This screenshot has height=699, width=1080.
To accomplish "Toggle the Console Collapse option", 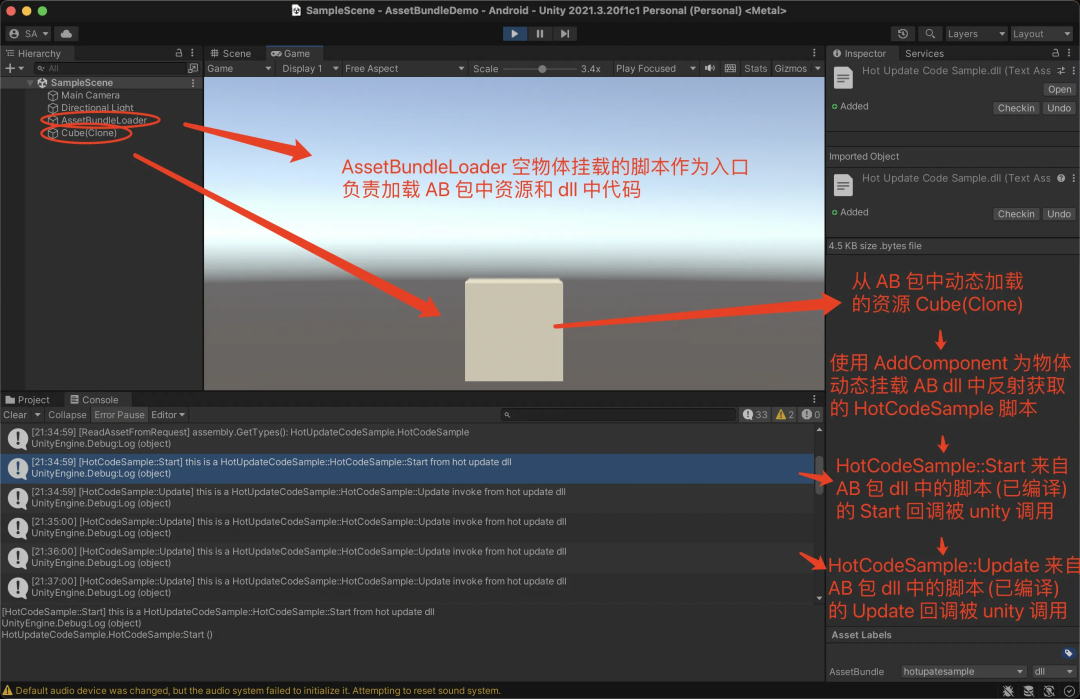I will (x=67, y=415).
